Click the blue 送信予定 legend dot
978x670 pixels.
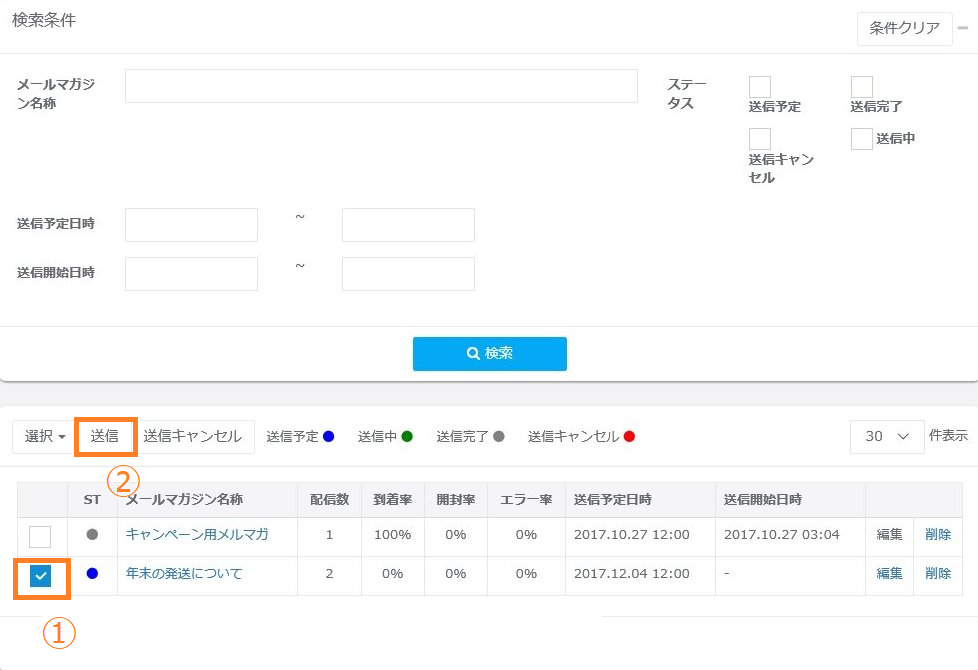pos(329,437)
